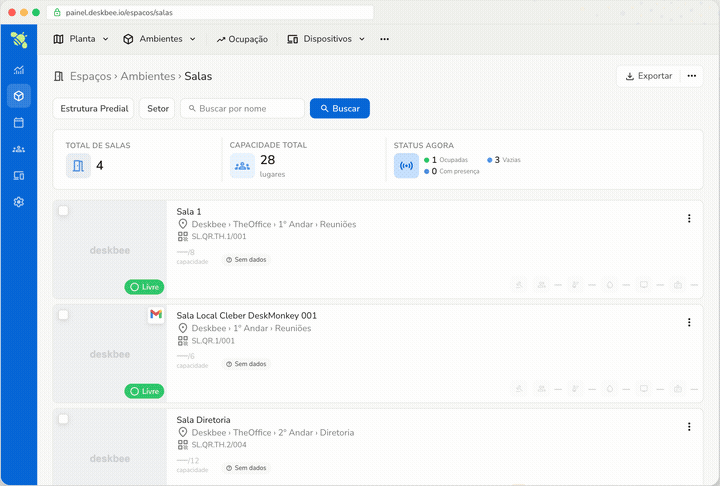Click the location pin icon for Sala 1

coord(183,224)
